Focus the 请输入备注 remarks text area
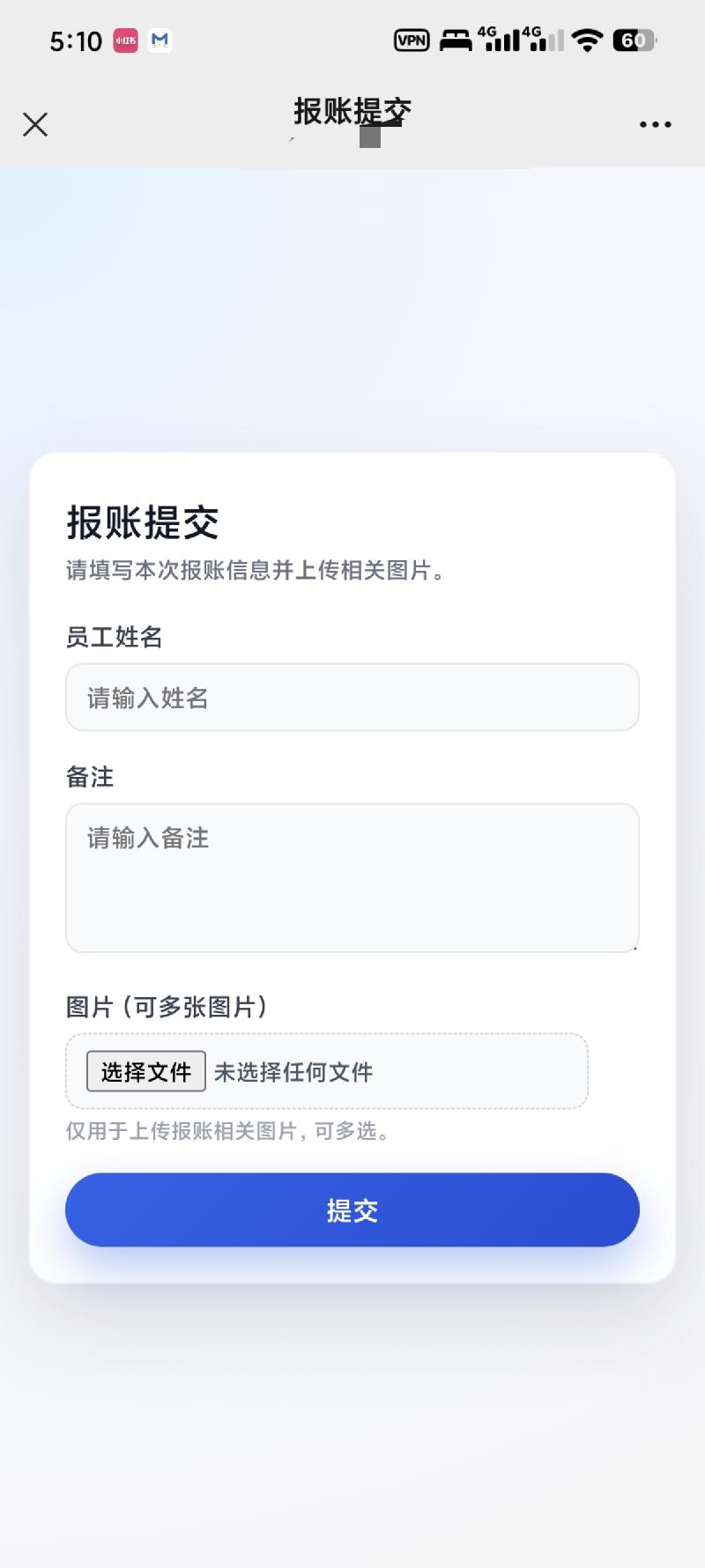The height and width of the screenshot is (1568, 705). tap(352, 877)
